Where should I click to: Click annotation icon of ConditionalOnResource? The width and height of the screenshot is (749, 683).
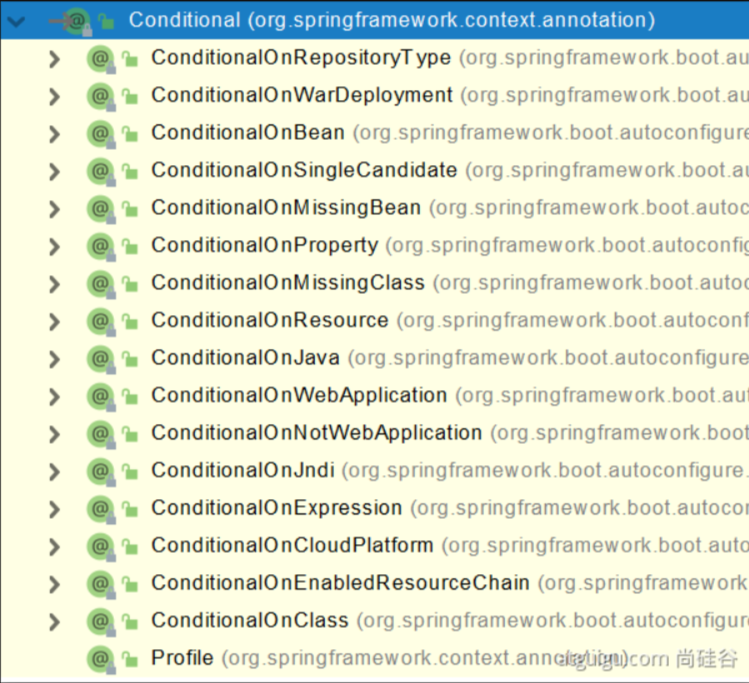click(x=101, y=322)
